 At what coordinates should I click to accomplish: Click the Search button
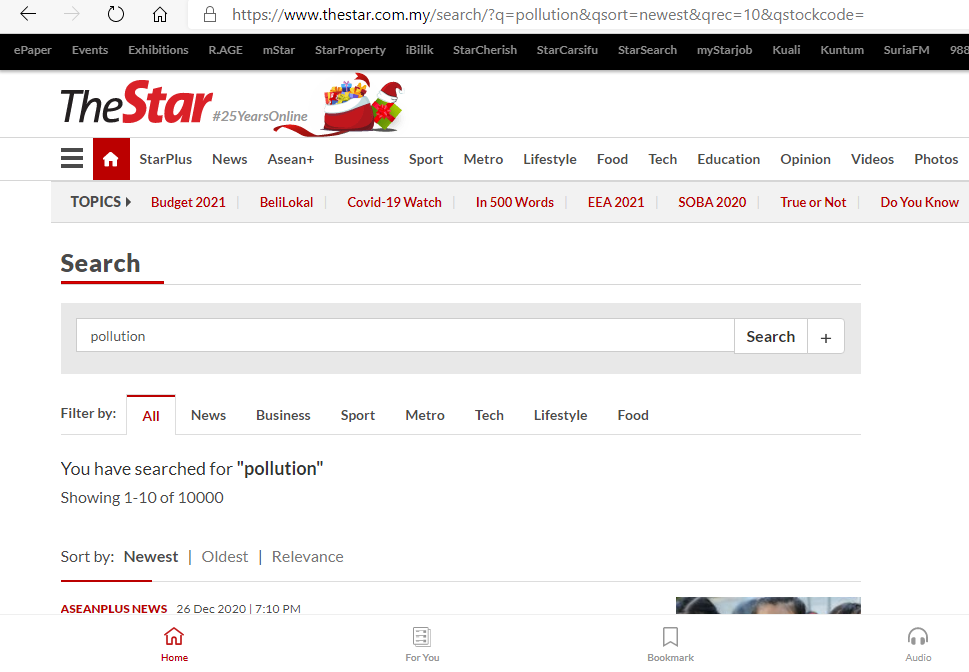771,336
